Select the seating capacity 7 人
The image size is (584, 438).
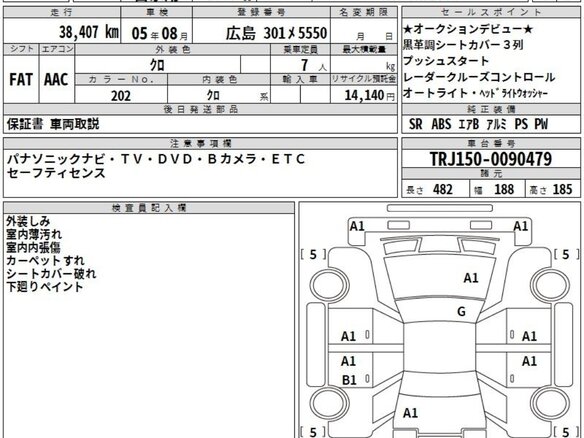pyautogui.click(x=313, y=66)
